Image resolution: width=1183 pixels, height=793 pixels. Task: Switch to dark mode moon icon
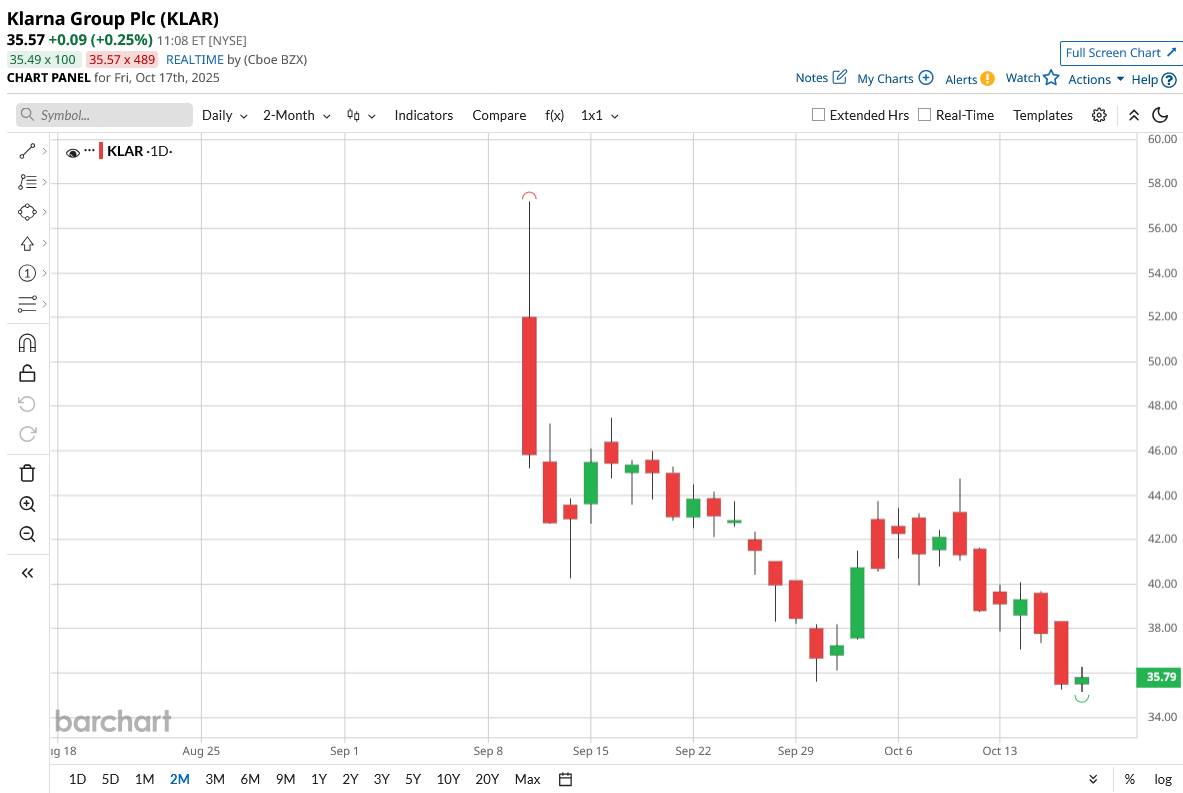tap(1160, 115)
